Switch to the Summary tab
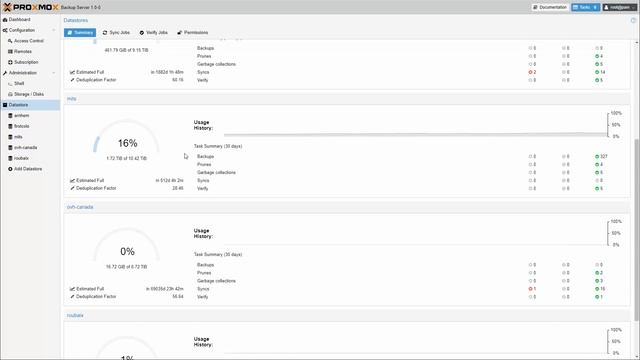This screenshot has width=640, height=360. pos(80,32)
